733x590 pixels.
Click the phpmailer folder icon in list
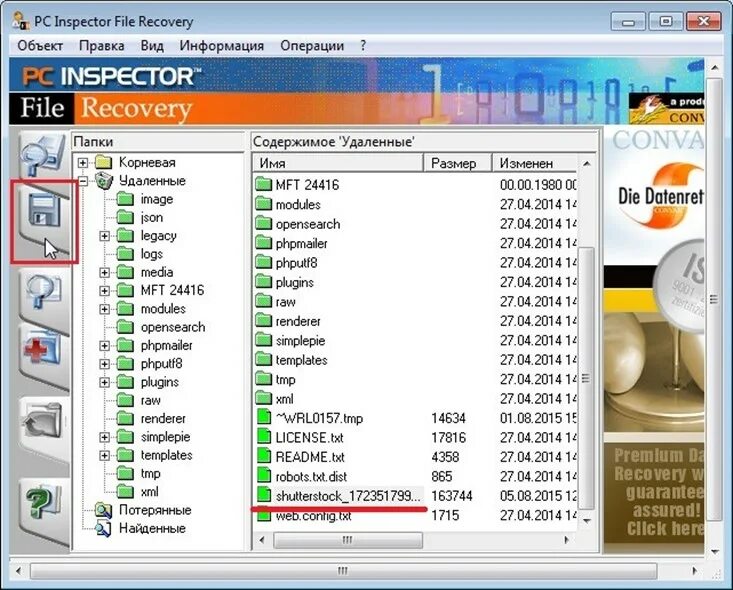pos(264,243)
